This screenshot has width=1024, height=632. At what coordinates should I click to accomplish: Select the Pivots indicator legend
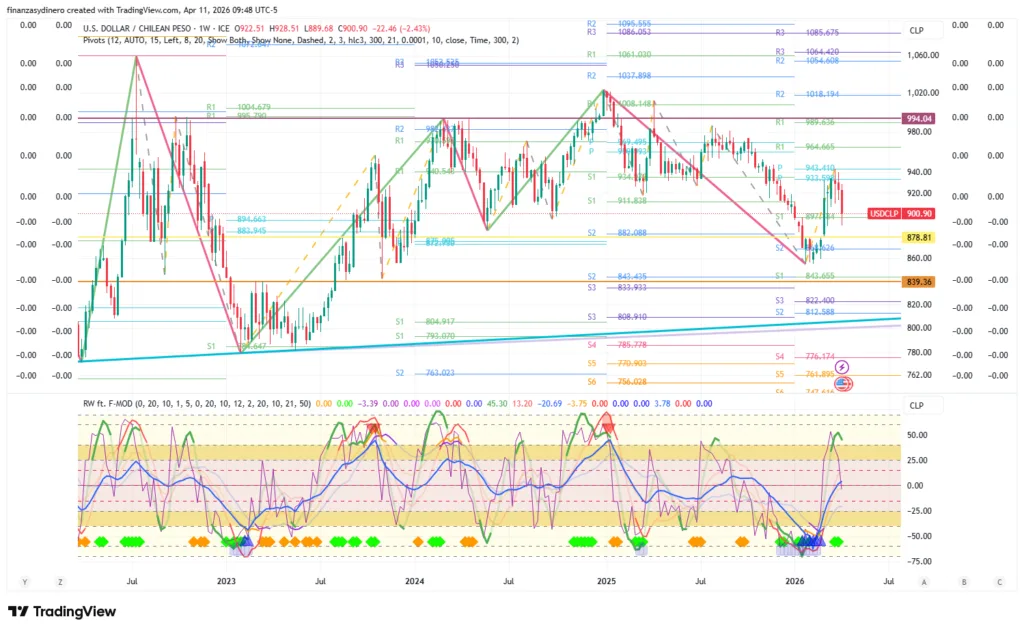coord(105,40)
